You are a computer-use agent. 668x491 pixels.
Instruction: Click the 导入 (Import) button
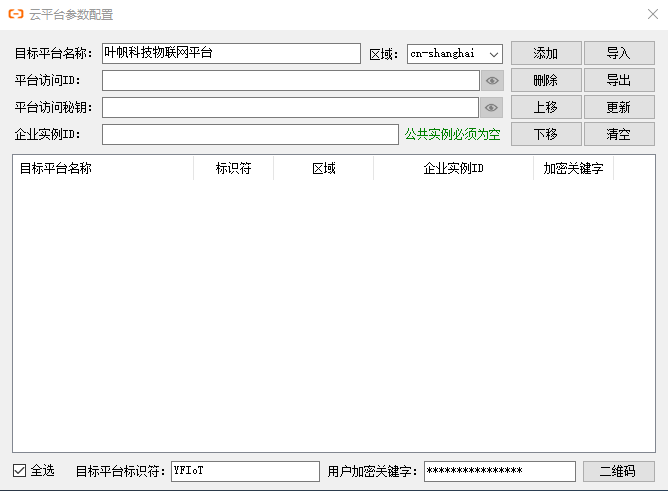click(x=619, y=53)
